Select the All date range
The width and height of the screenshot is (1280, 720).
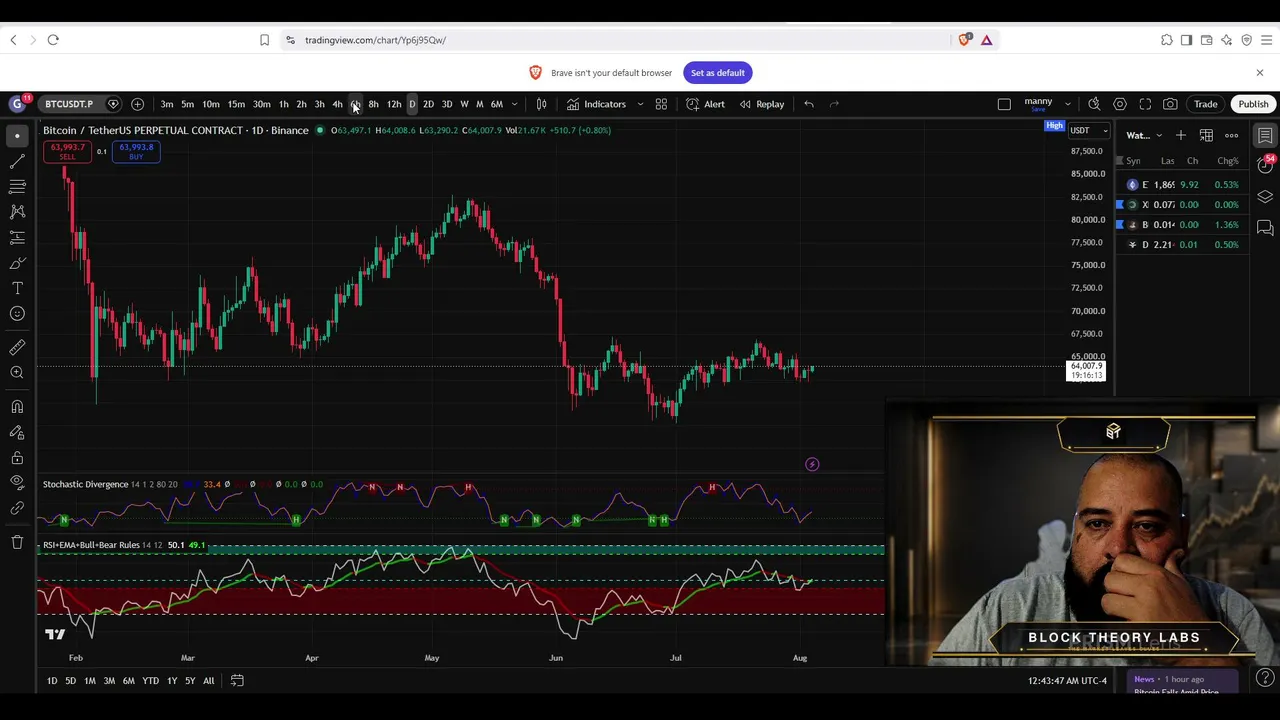point(209,681)
